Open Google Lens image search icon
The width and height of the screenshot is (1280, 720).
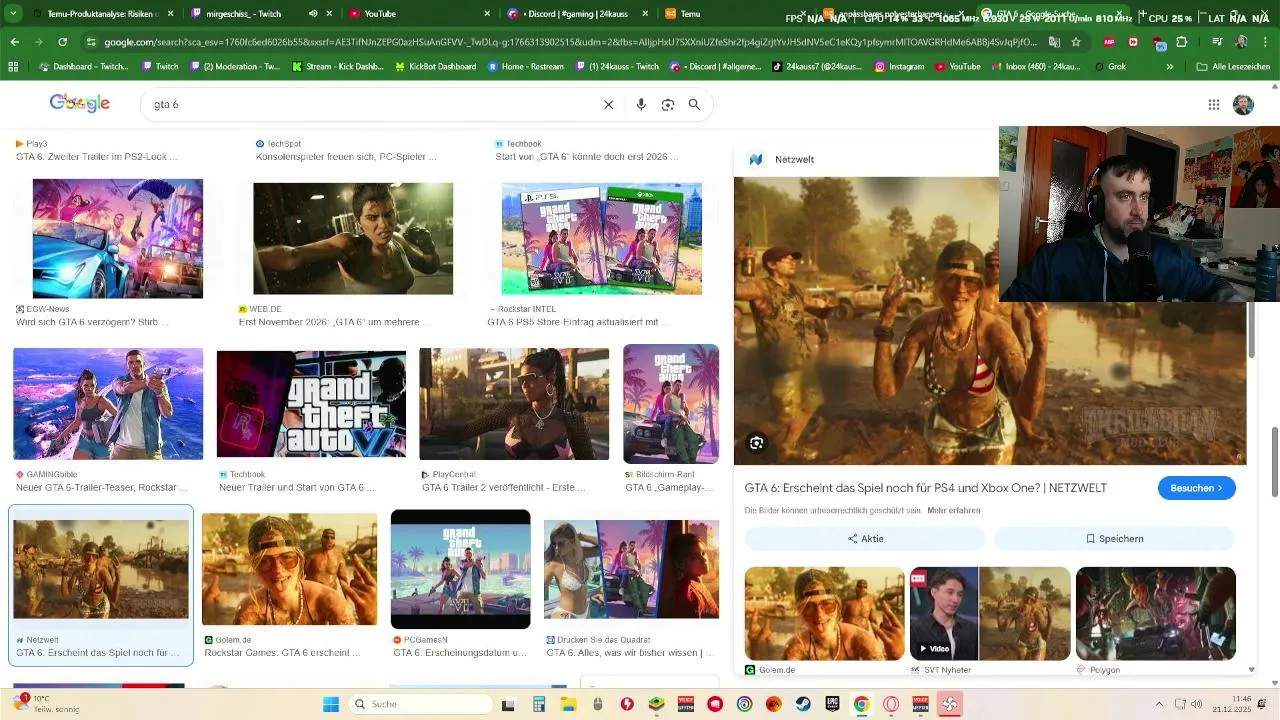668,105
